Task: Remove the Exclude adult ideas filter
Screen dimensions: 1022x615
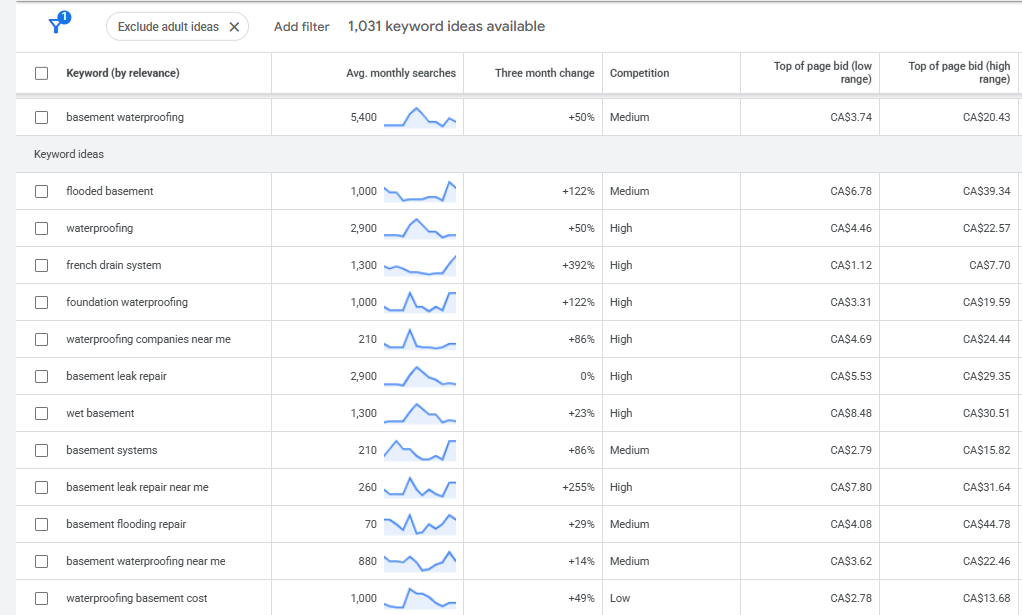Action: click(235, 27)
